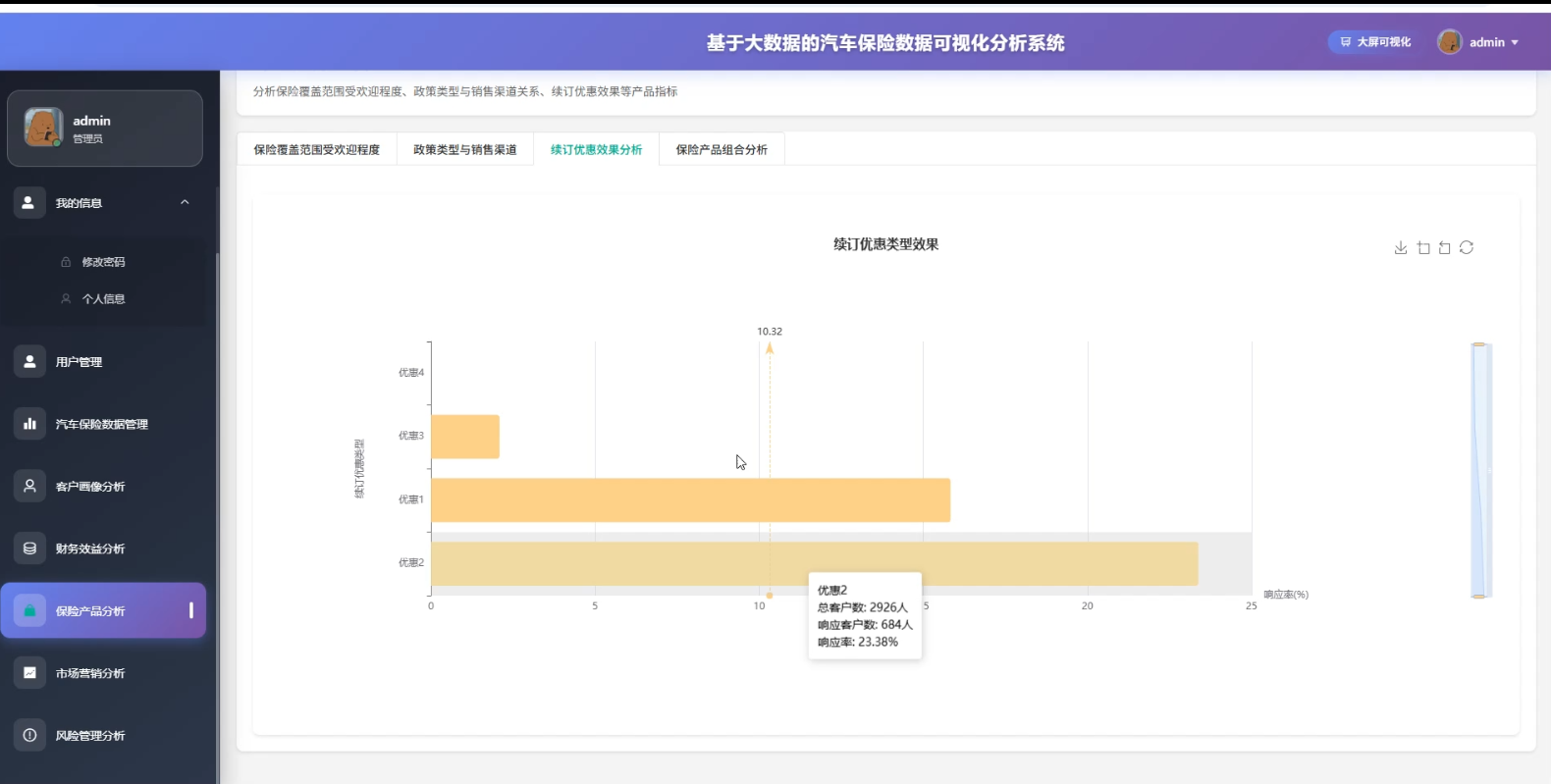Restore the chart to default view
Screen dimensions: 1551x784
click(x=1467, y=247)
